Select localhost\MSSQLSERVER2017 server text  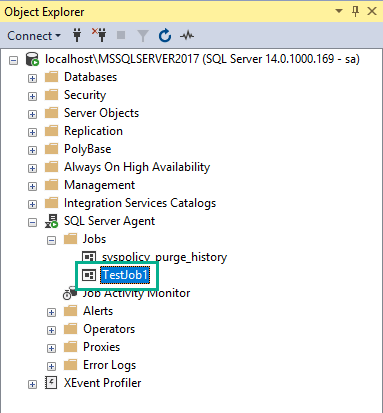202,59
